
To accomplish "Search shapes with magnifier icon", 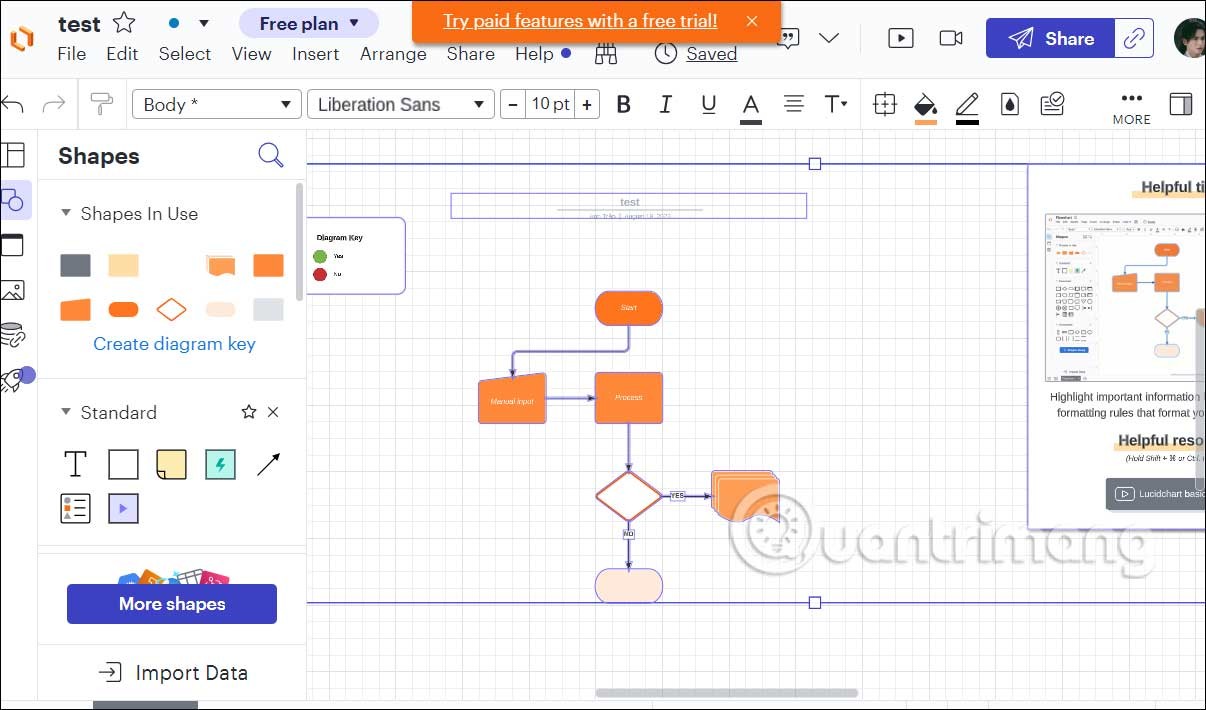I will (x=270, y=155).
